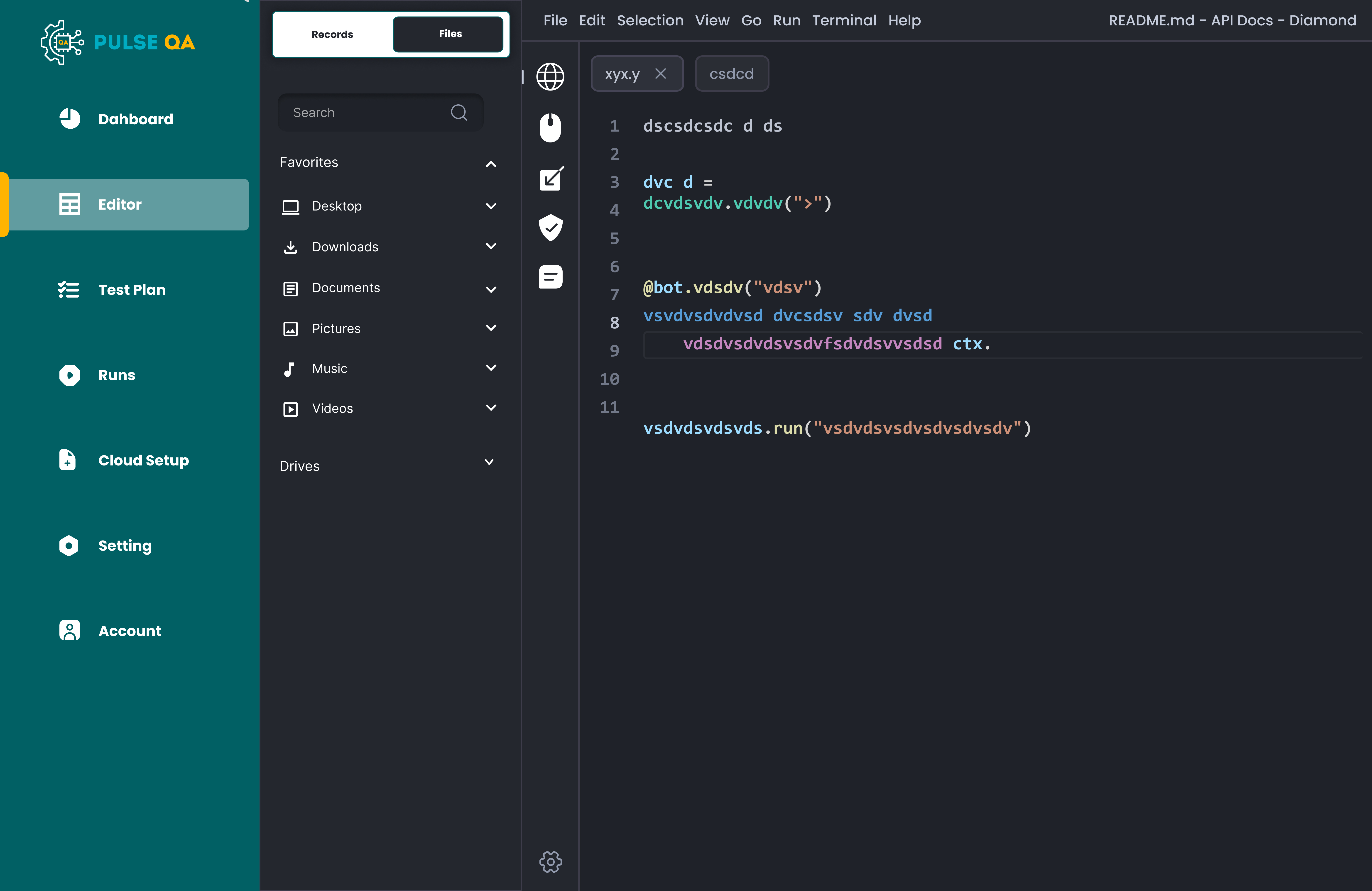Click the search magnifier icon
Viewport: 1372px width, 891px height.
(459, 112)
